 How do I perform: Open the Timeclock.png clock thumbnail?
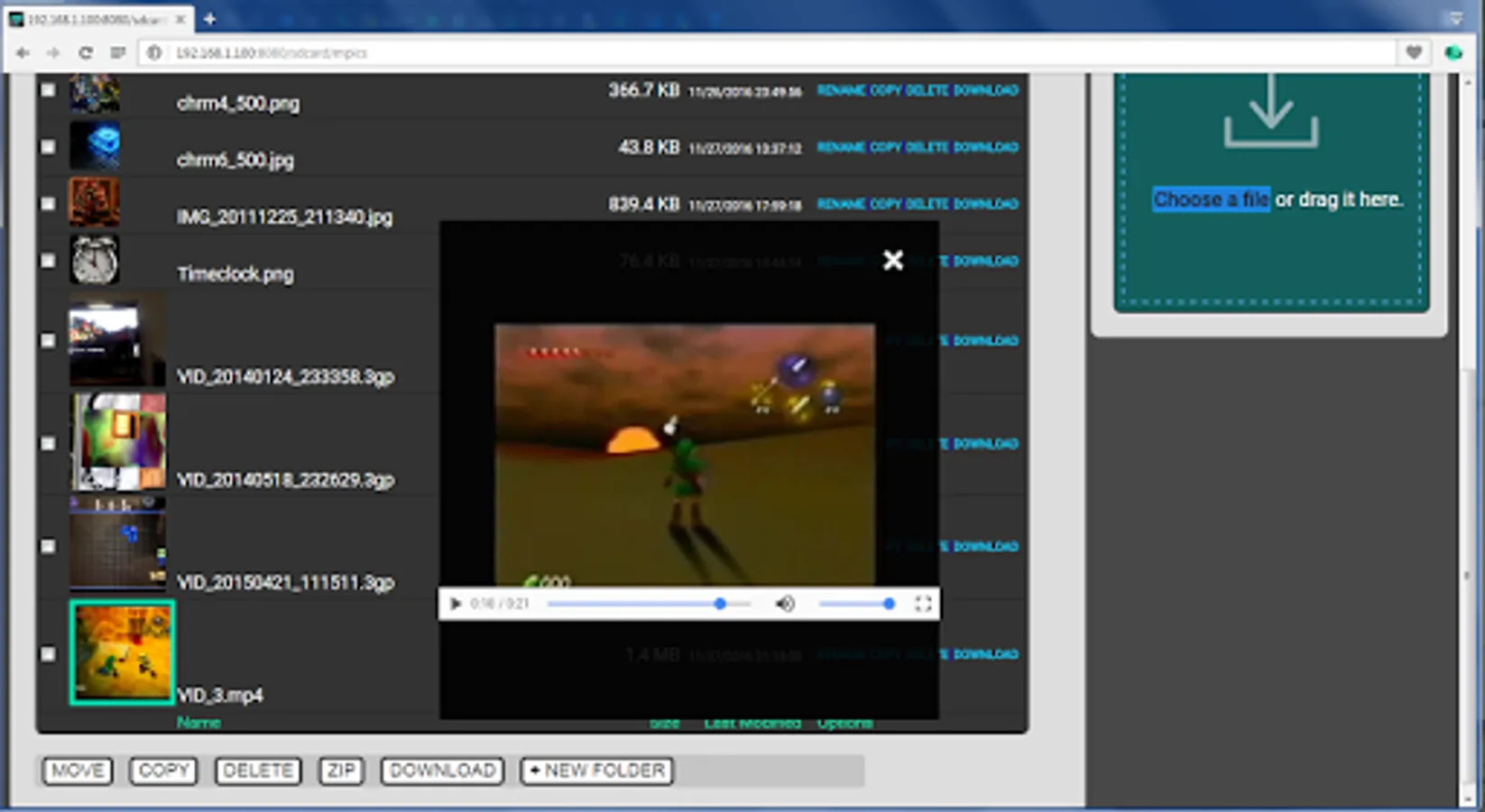click(x=95, y=260)
